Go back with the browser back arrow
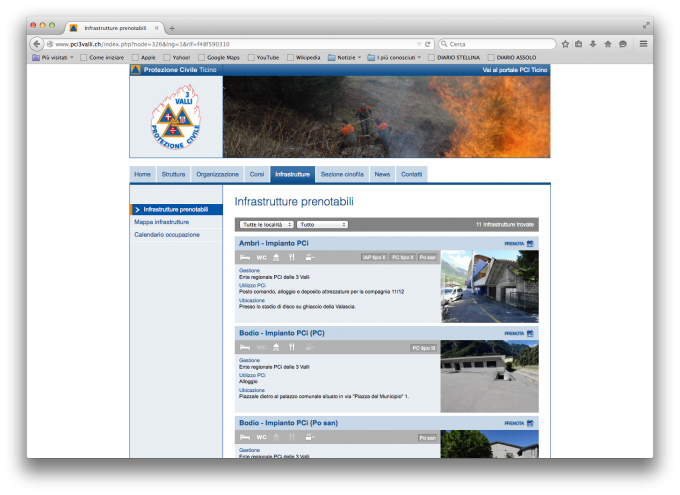 click(x=37, y=44)
